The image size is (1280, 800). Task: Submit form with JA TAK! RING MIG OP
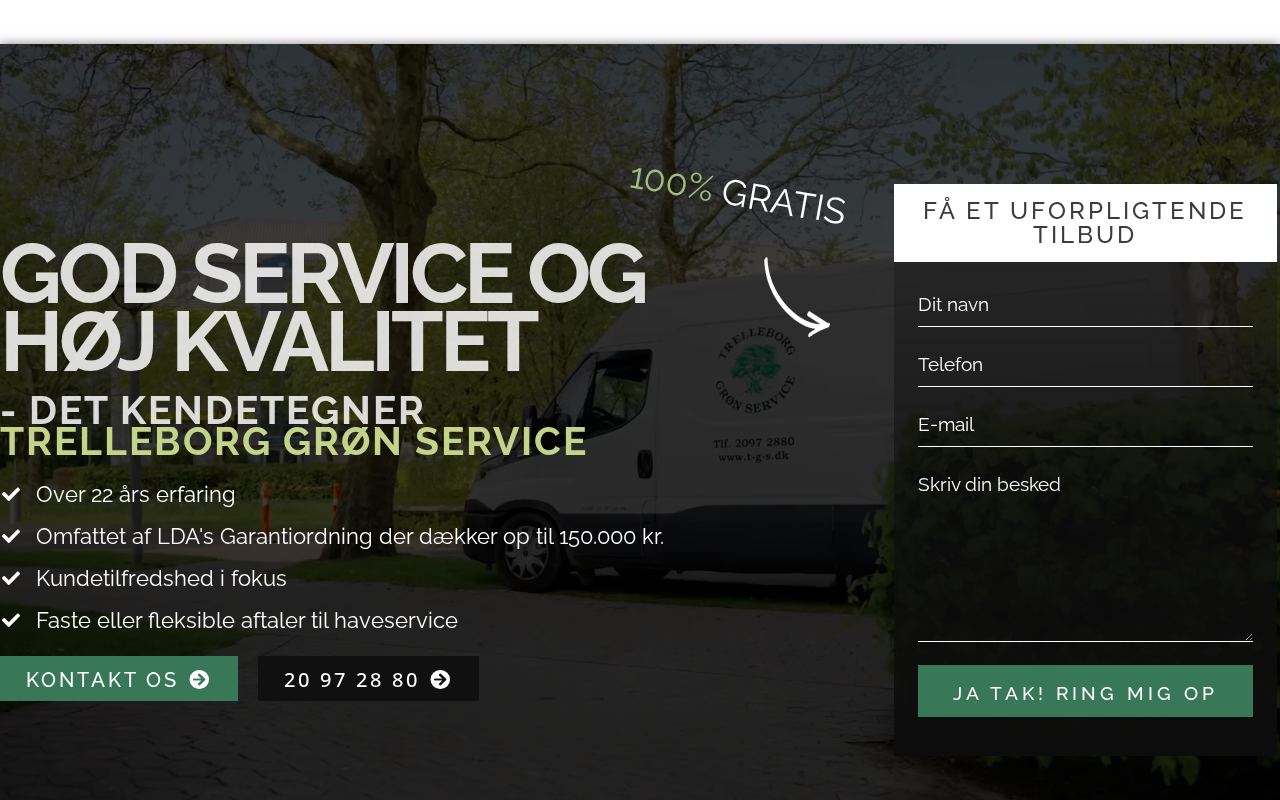(x=1085, y=691)
